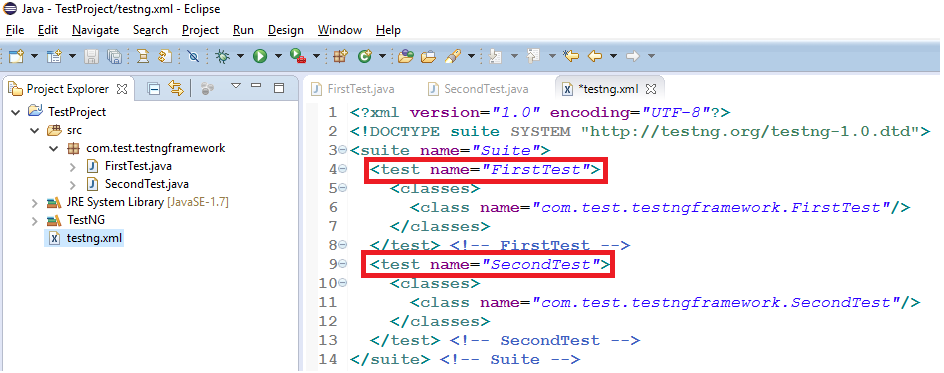The image size is (944, 373).
Task: Start debugging with the bug icon
Action: pyautogui.click(x=223, y=57)
